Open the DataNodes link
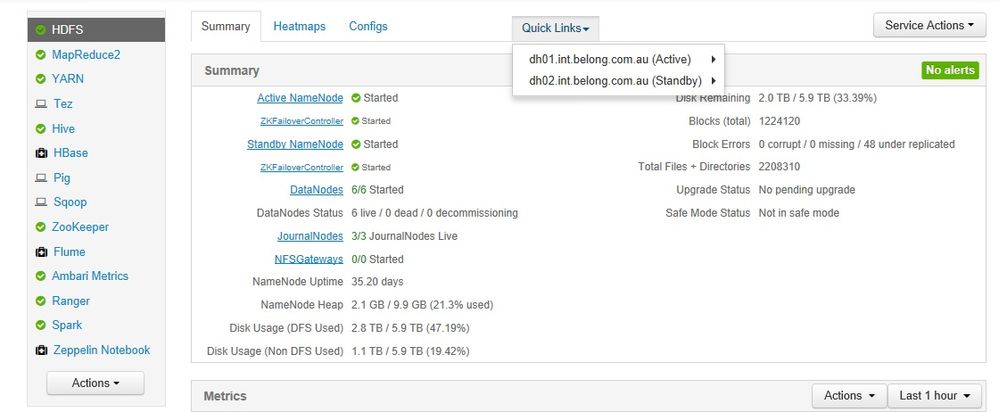The image size is (999, 412). click(x=316, y=190)
